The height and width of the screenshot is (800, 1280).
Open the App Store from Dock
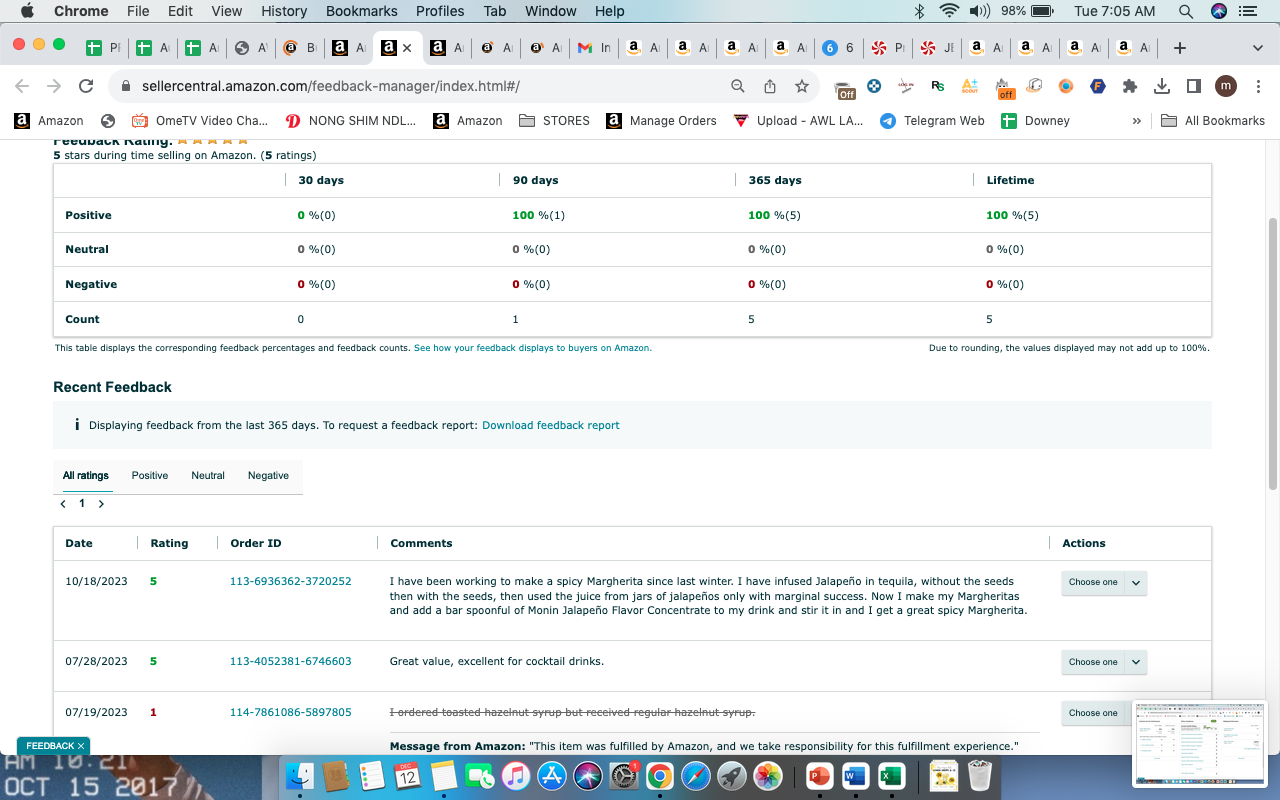pyautogui.click(x=551, y=776)
